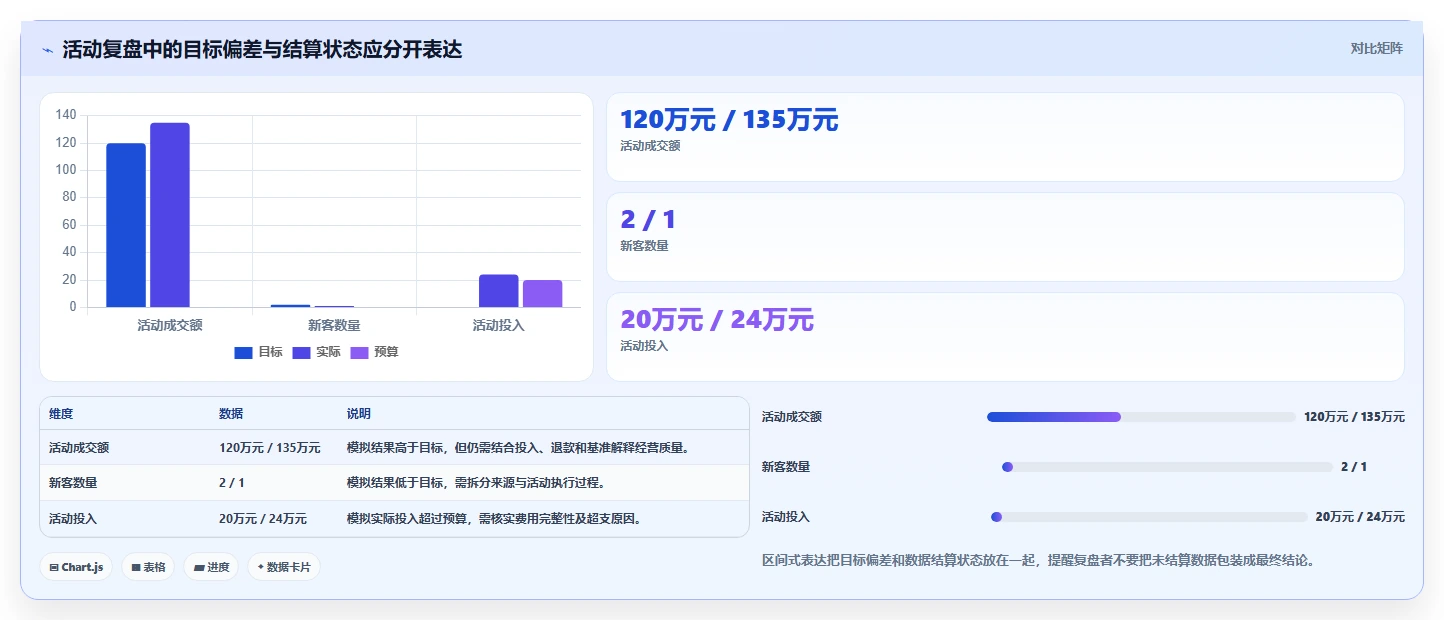1444x620 pixels.
Task: Click the 活动成交额 chart axis label
Action: [170, 325]
